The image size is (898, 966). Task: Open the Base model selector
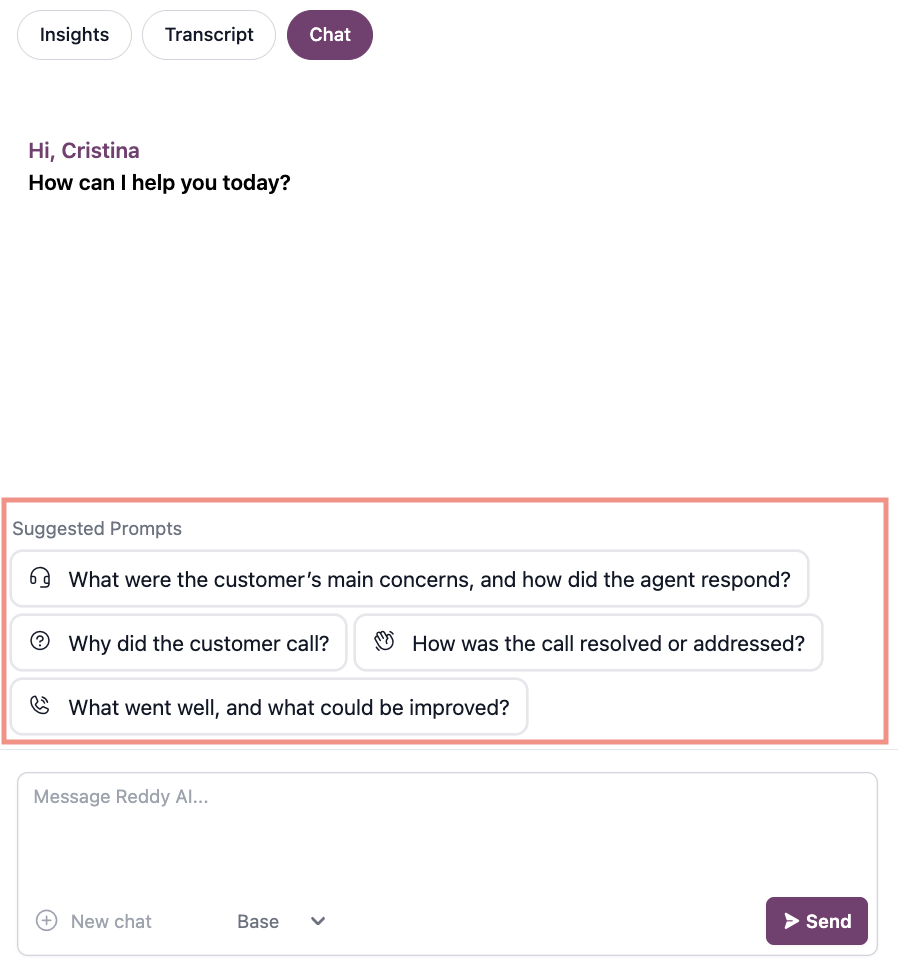click(x=280, y=921)
